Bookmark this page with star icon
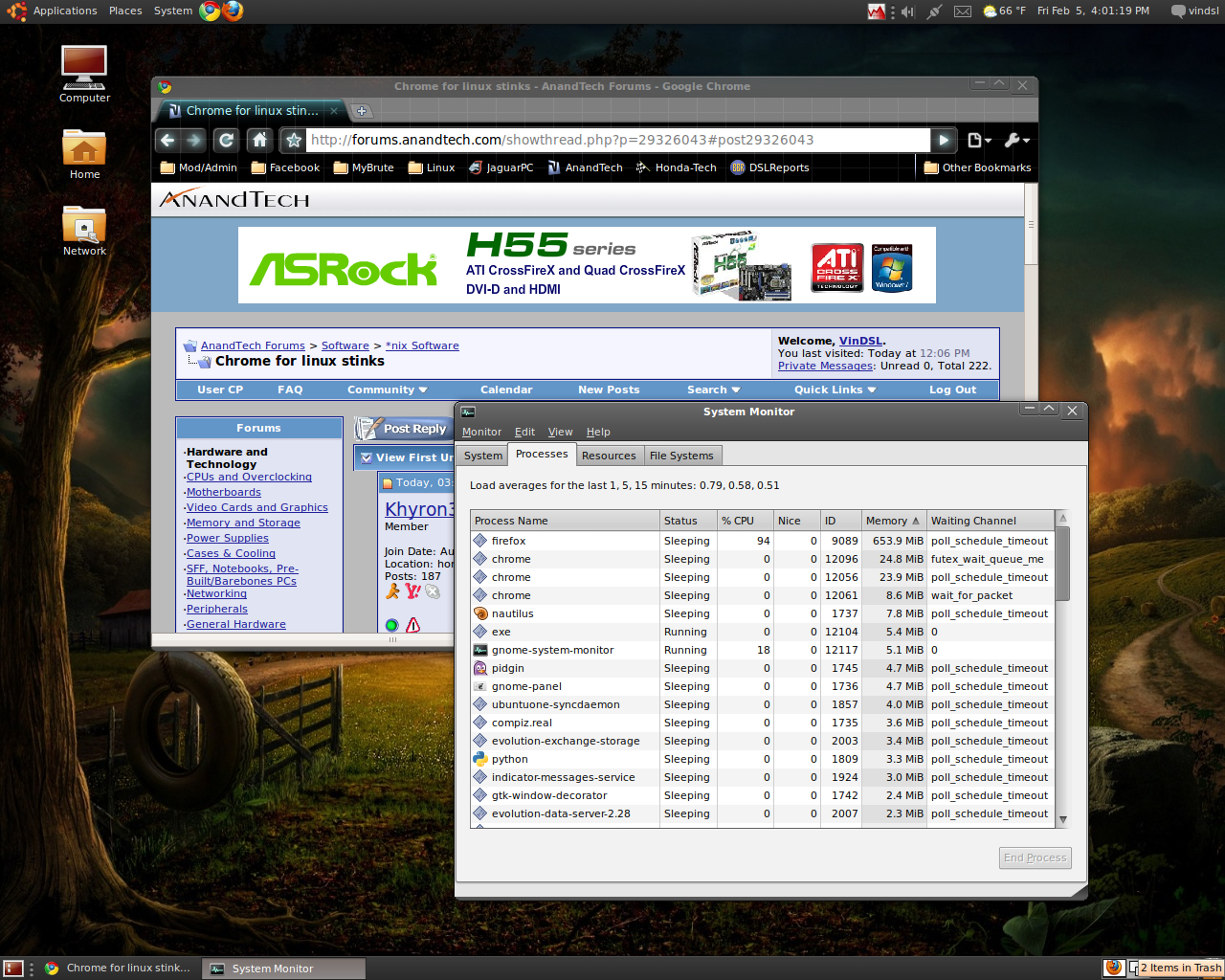Image resolution: width=1225 pixels, height=980 pixels. (294, 140)
